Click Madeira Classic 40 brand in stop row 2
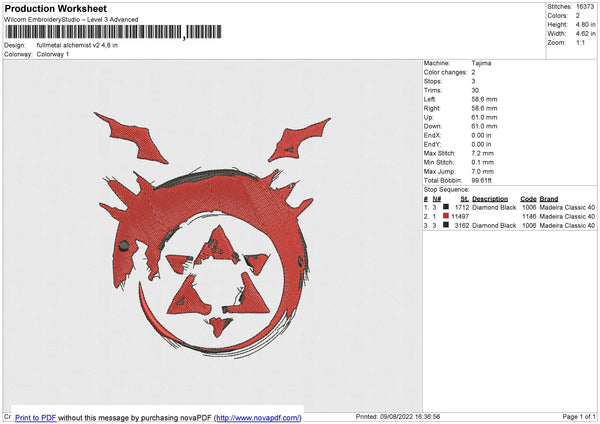600x424 pixels. click(x=567, y=217)
